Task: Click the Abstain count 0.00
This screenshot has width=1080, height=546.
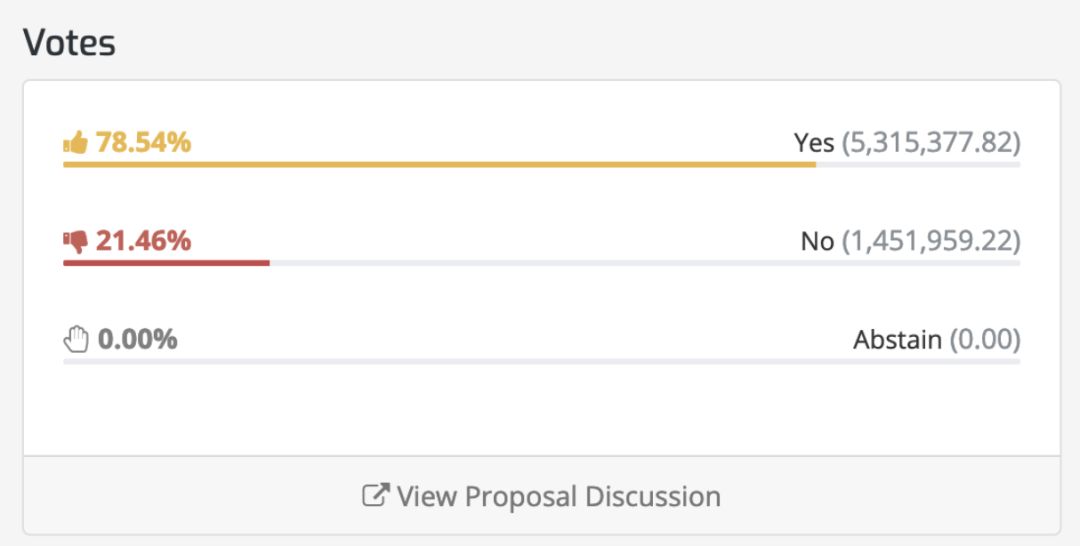Action: tap(985, 339)
